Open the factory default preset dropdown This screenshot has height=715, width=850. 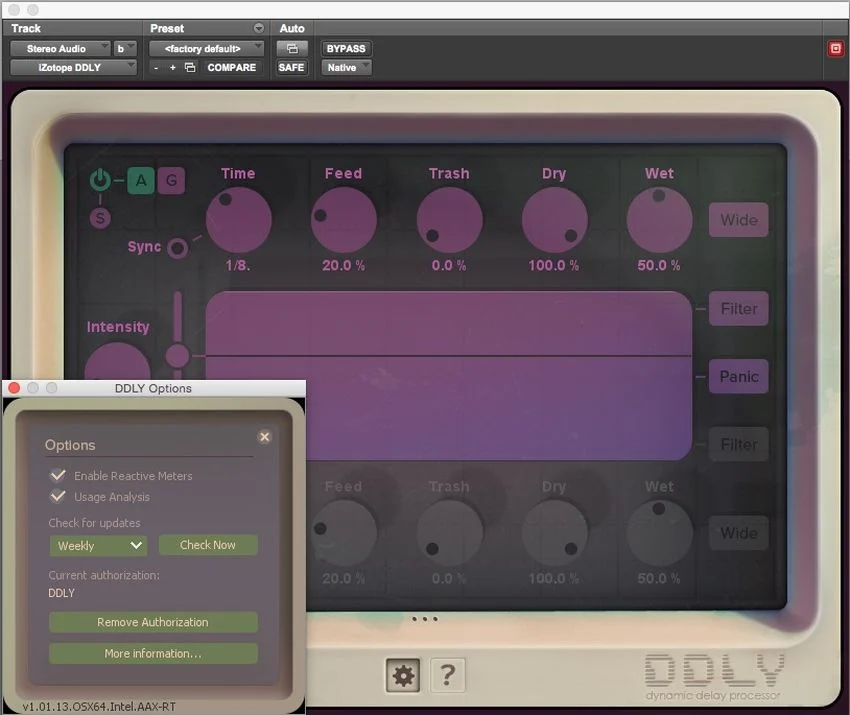[x=206, y=49]
